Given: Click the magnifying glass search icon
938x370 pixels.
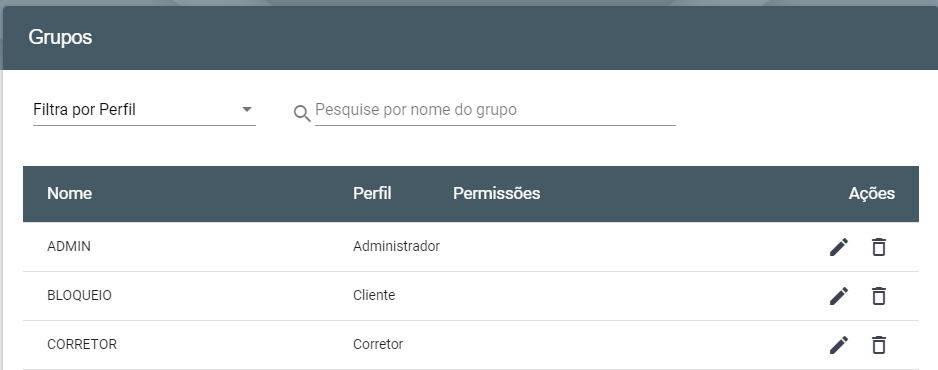Looking at the screenshot, I should click(302, 113).
